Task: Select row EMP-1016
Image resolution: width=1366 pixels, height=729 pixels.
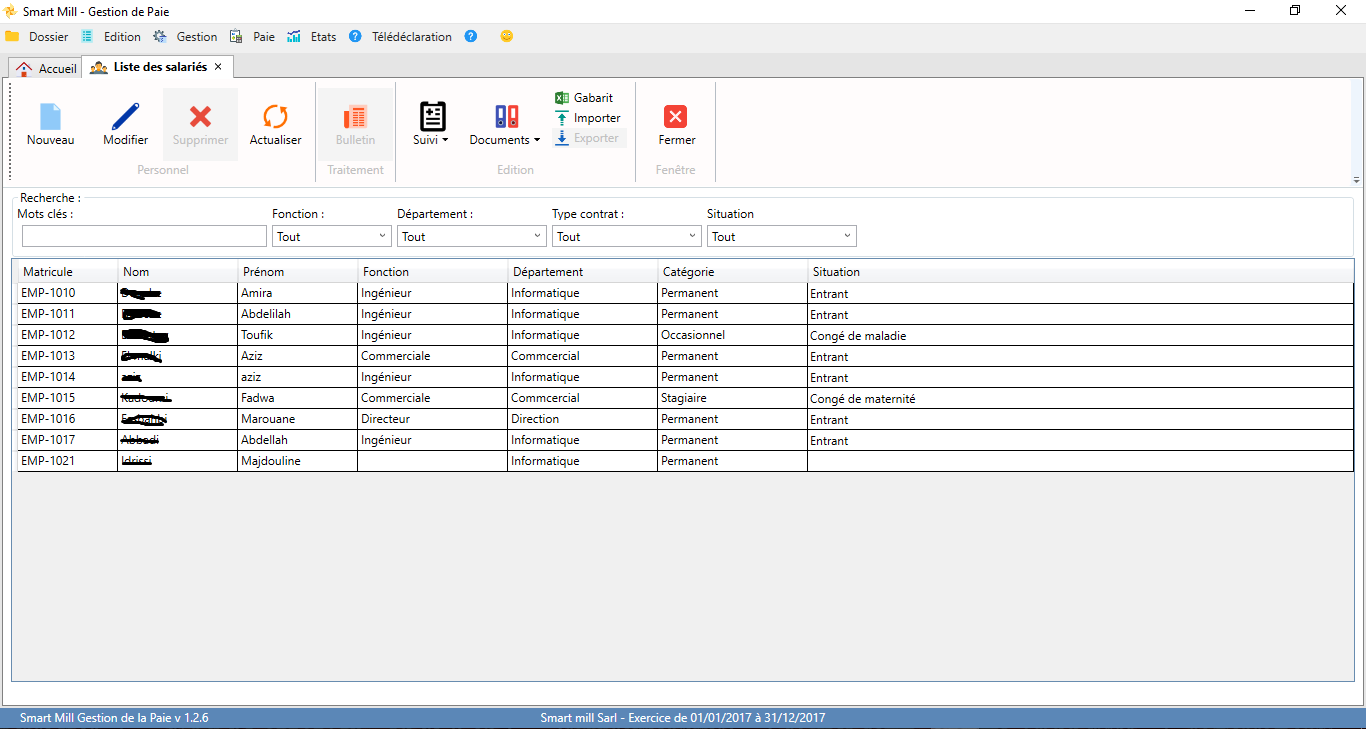Action: pyautogui.click(x=685, y=419)
